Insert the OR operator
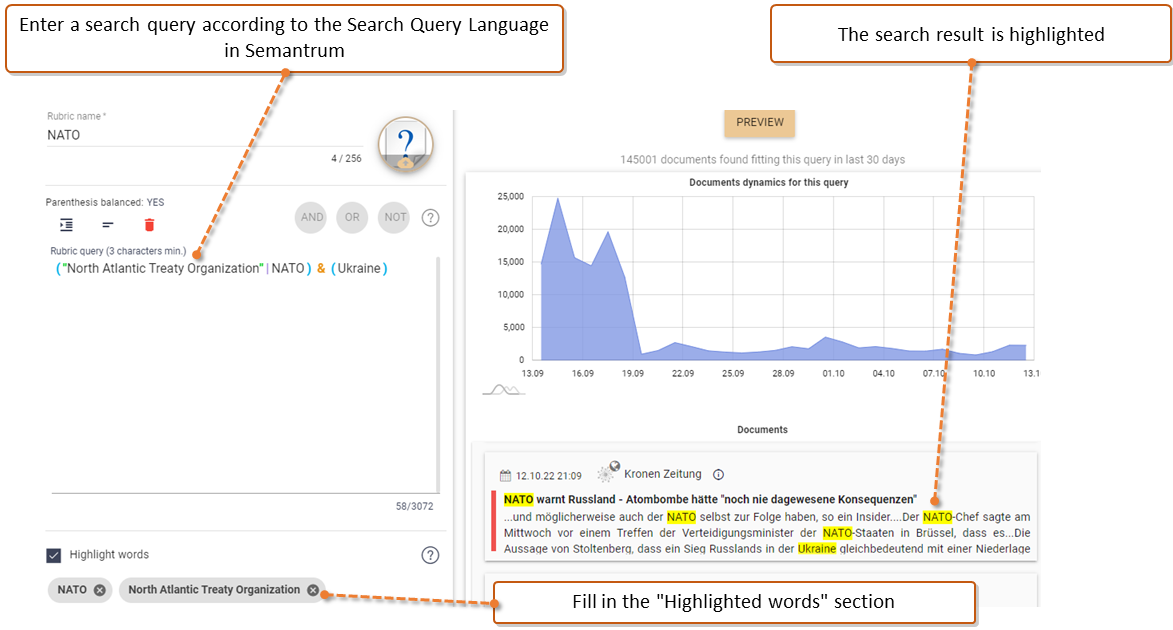Viewport: 1173px width, 630px height. [x=352, y=218]
